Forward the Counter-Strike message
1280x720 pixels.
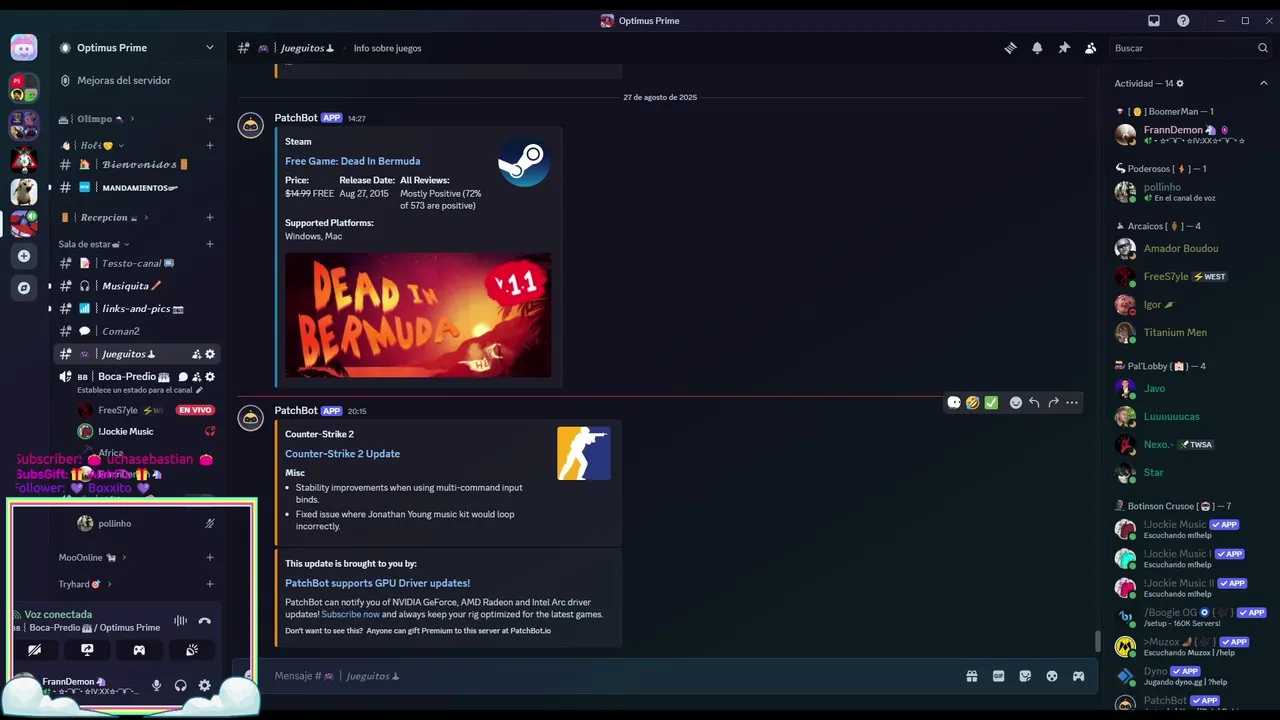[1053, 403]
